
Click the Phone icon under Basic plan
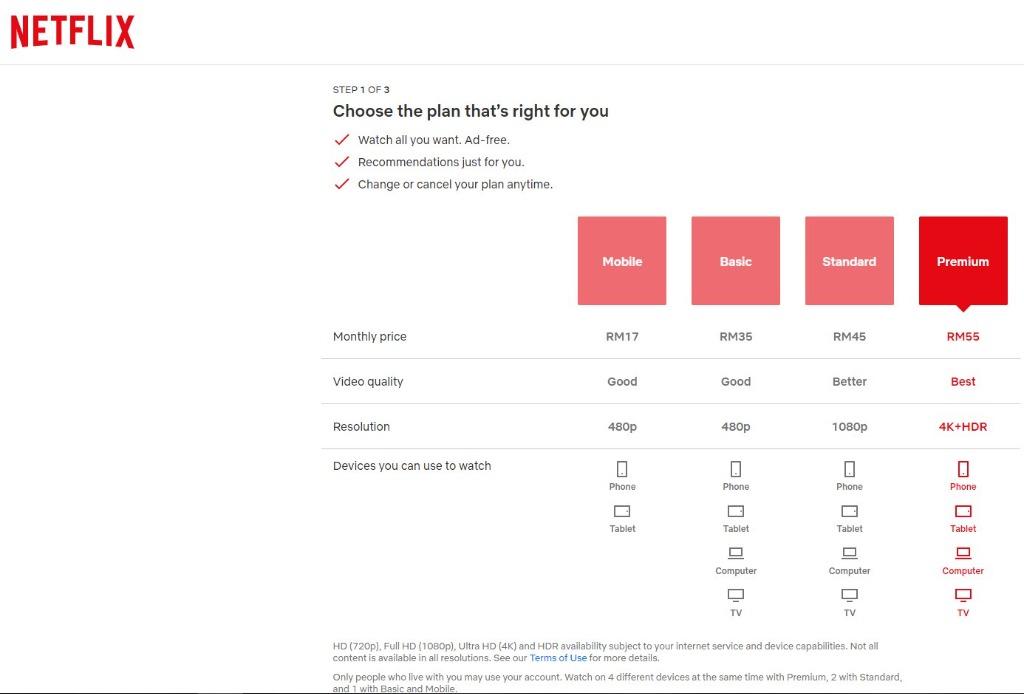[x=735, y=469]
